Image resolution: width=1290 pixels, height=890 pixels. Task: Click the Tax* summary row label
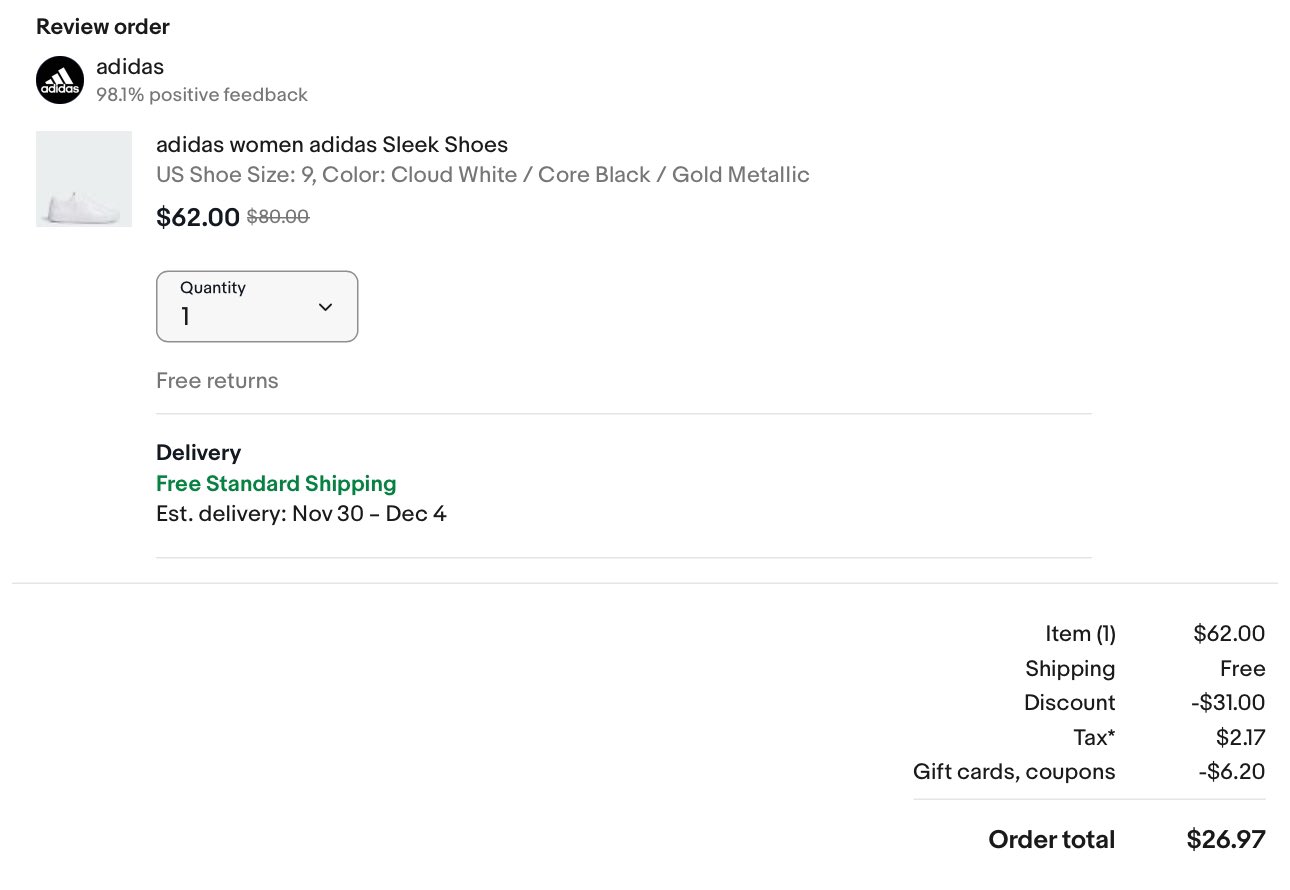tap(1094, 738)
